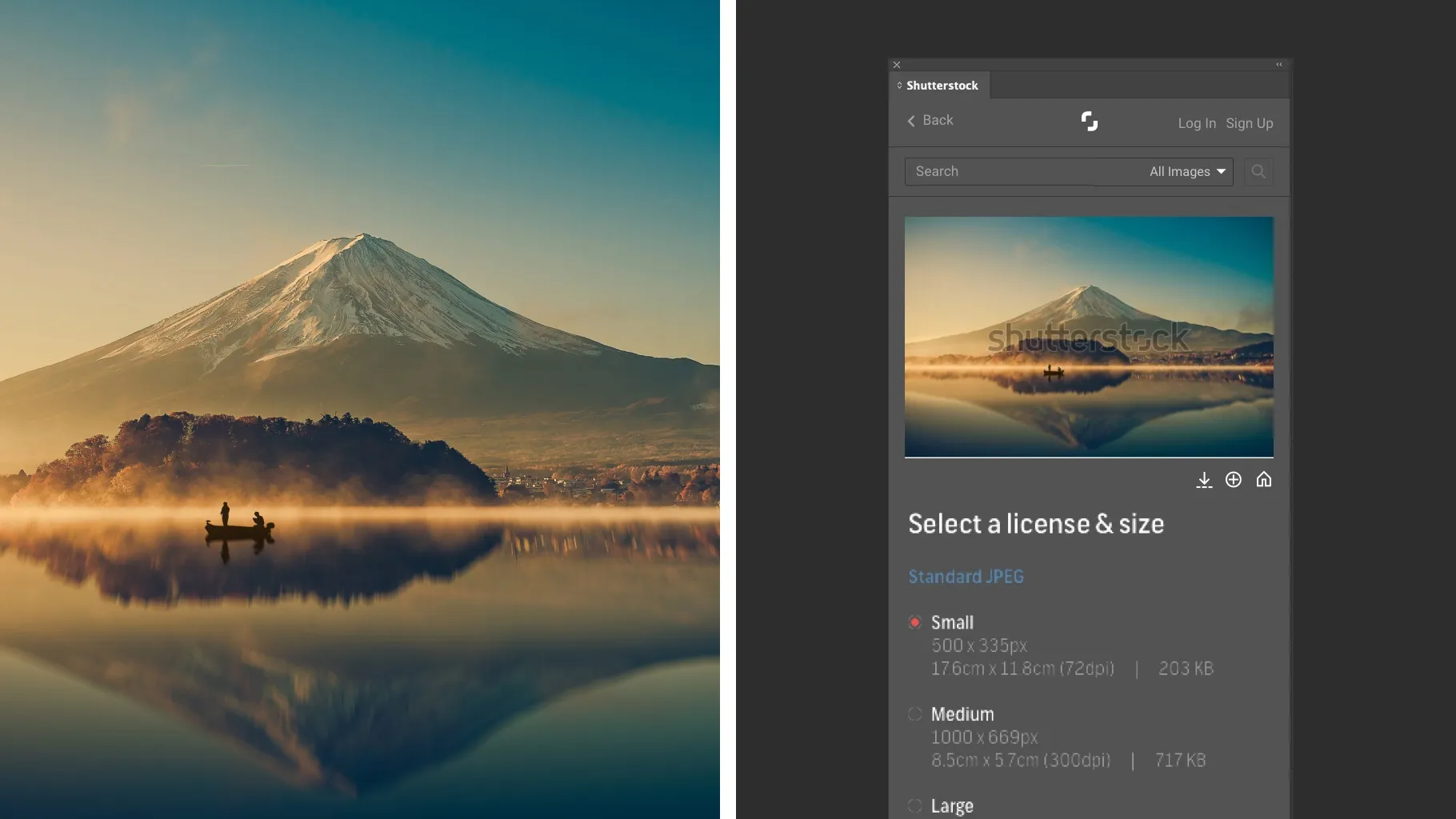Click the download icon below the preview
This screenshot has width=1456, height=819.
click(1204, 480)
